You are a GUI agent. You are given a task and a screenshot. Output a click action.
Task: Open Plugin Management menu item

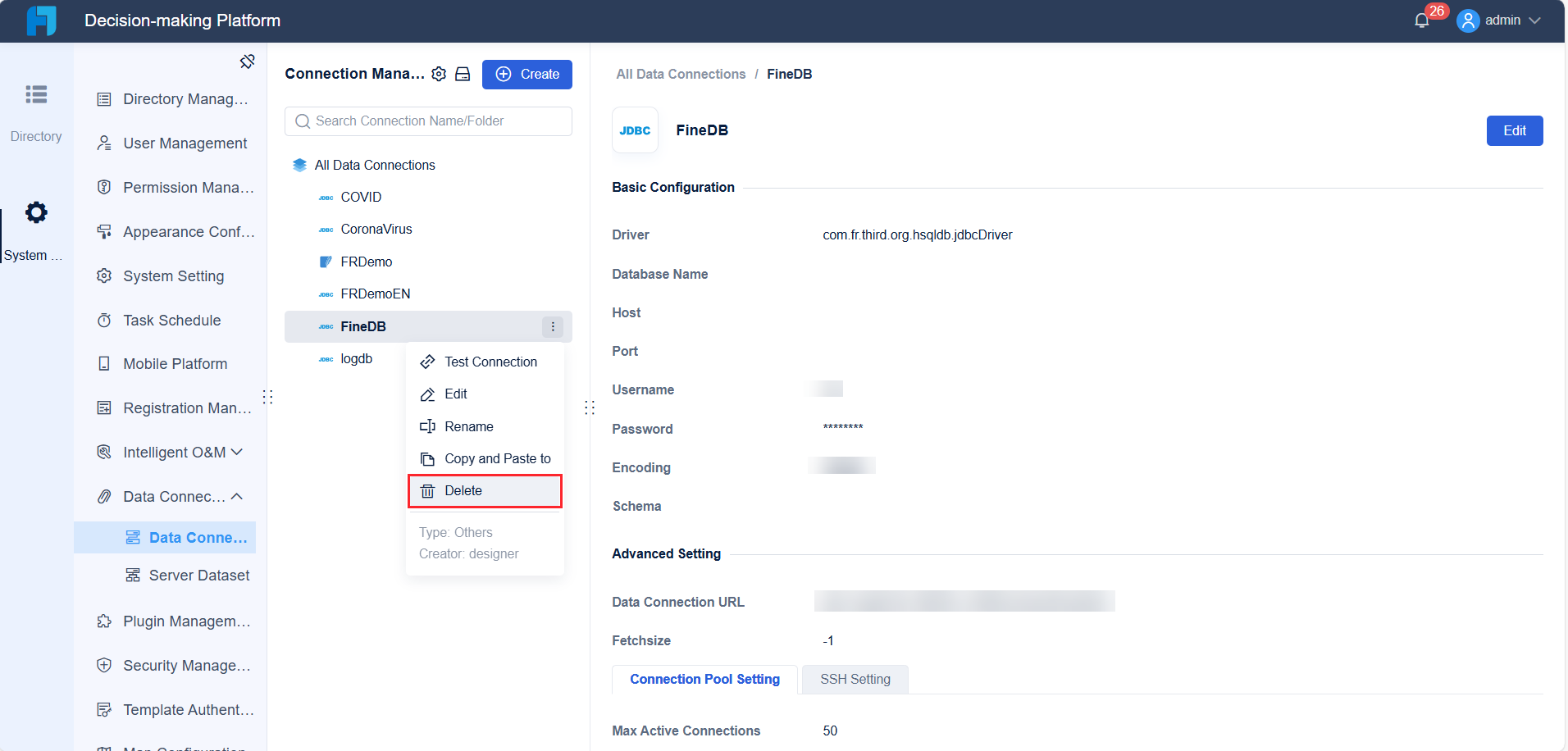tap(173, 621)
